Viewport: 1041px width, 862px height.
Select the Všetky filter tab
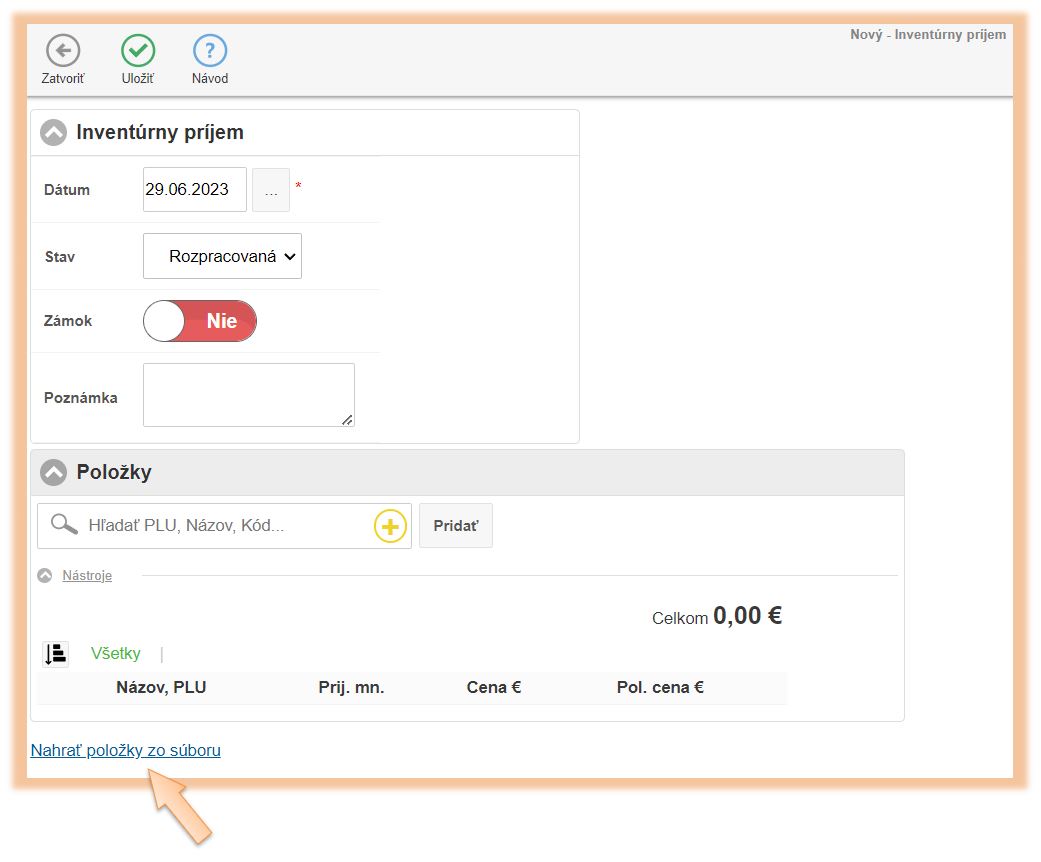pos(116,654)
